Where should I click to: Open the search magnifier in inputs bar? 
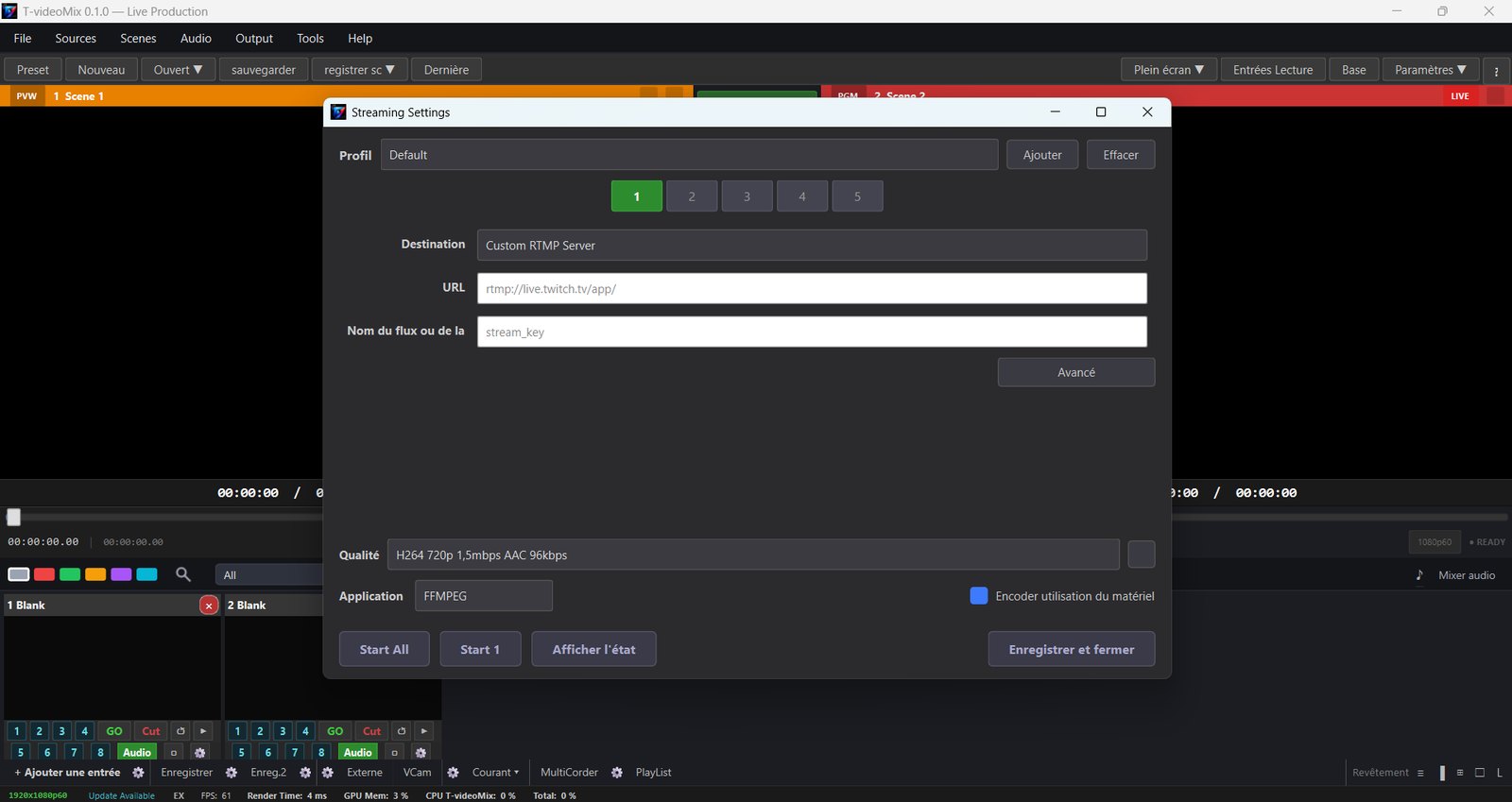tap(183, 574)
